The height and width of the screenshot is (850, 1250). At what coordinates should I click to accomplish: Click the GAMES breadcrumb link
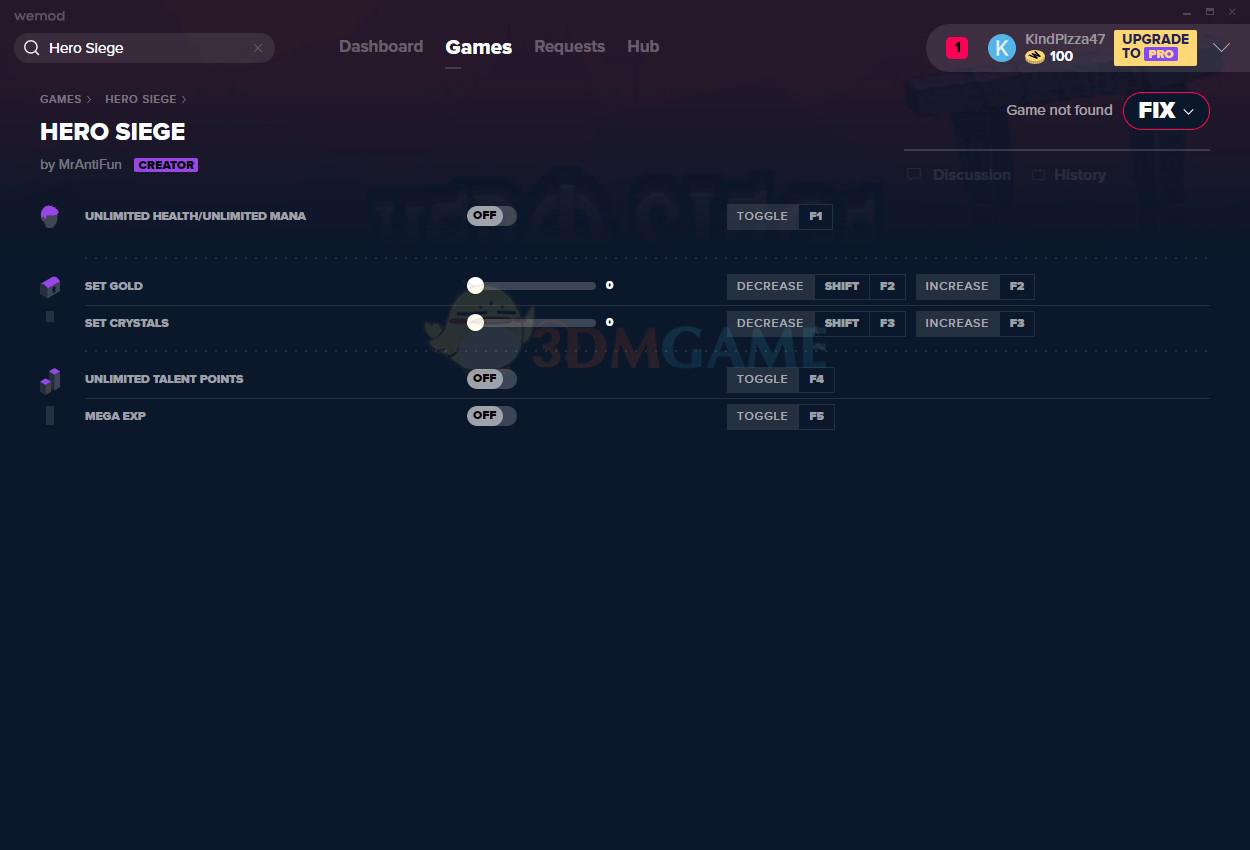[x=61, y=99]
